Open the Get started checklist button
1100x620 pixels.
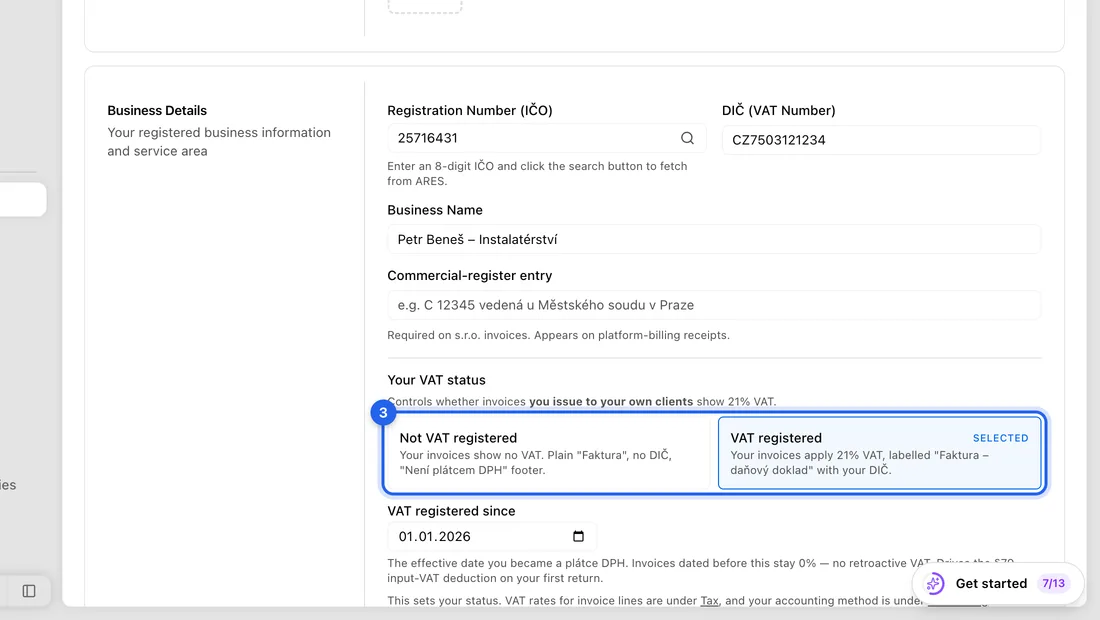pyautogui.click(x=998, y=584)
